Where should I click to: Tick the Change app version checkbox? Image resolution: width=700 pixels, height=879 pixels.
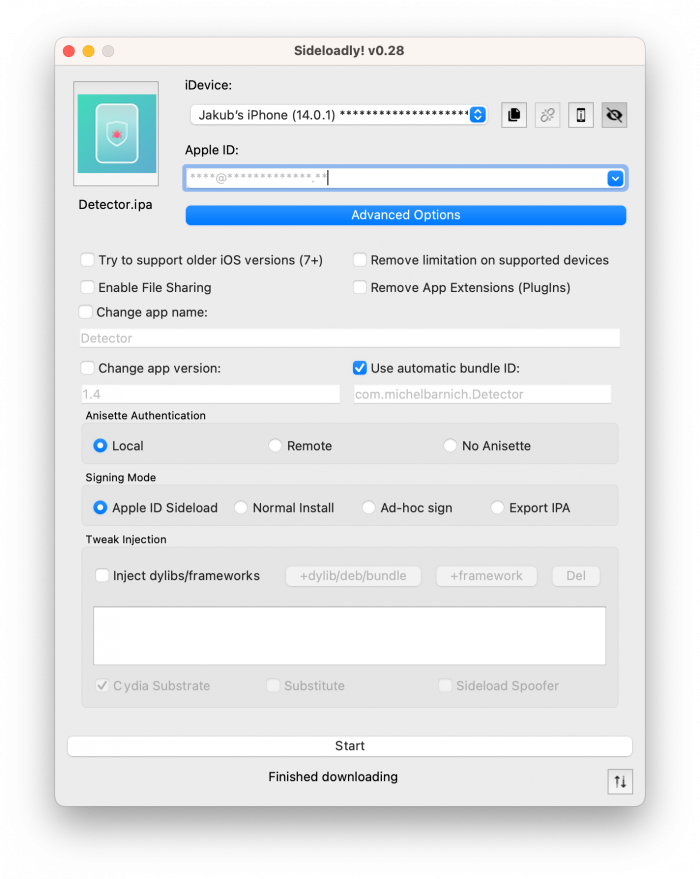click(x=87, y=368)
